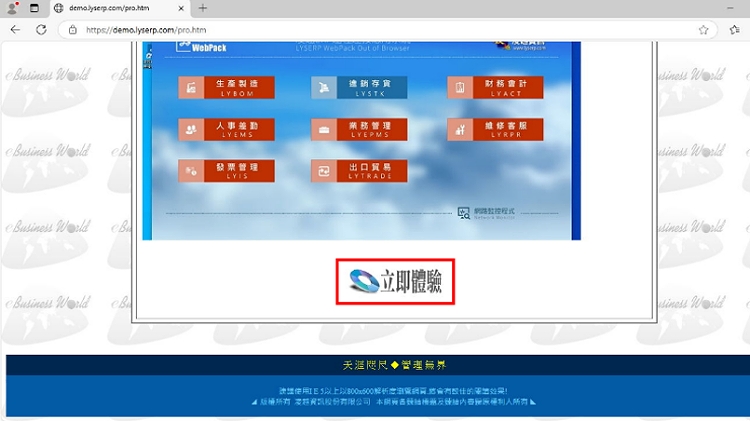This screenshot has width=750, height=421.
Task: Open the 業務管理 LYEPMS module tile
Action: click(x=359, y=129)
